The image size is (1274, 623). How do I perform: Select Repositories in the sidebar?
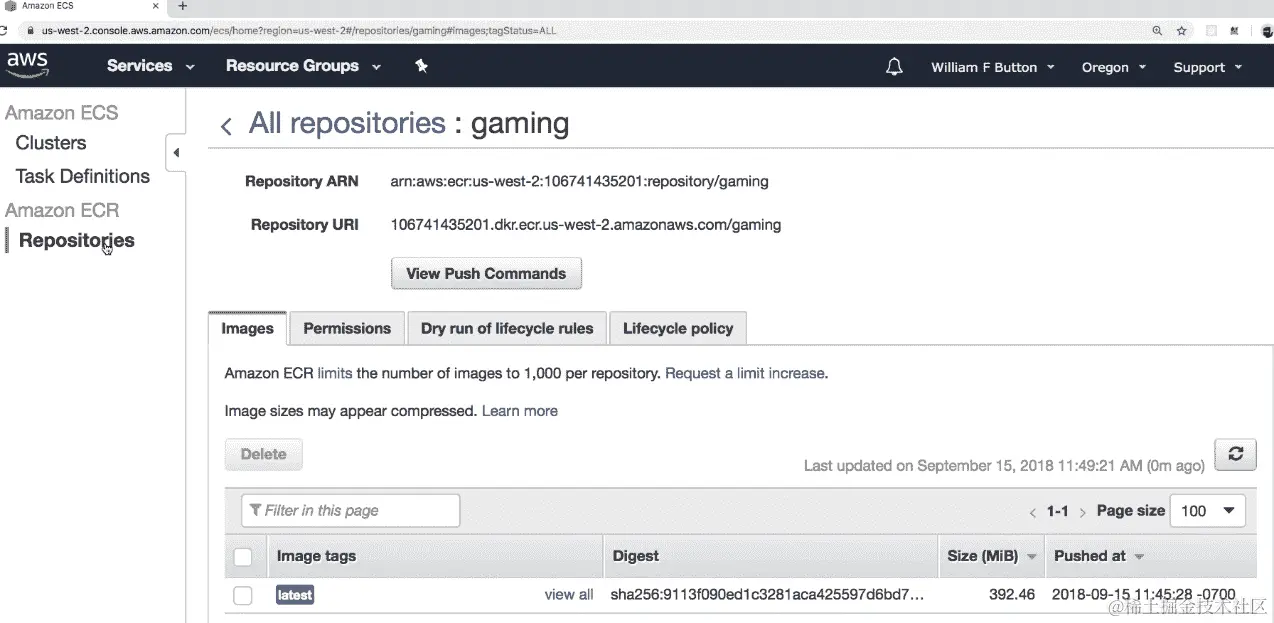77,240
